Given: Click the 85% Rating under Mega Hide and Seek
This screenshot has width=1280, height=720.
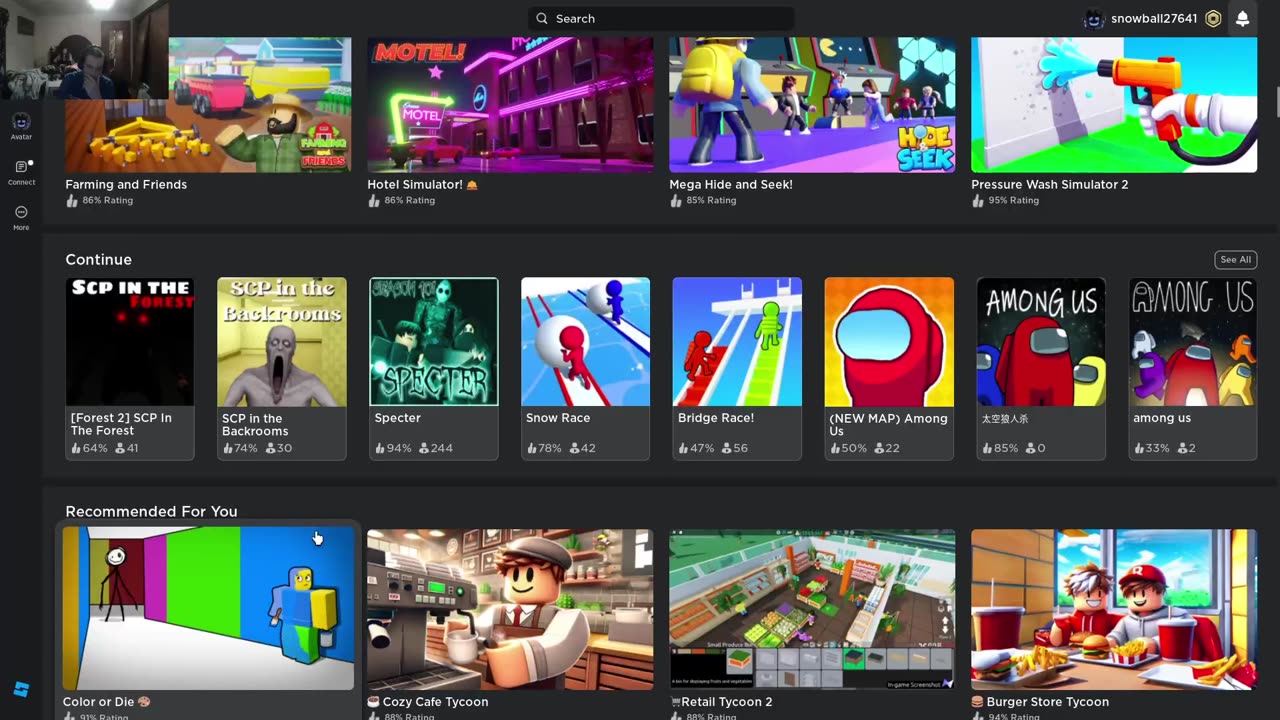Looking at the screenshot, I should pyautogui.click(x=703, y=200).
